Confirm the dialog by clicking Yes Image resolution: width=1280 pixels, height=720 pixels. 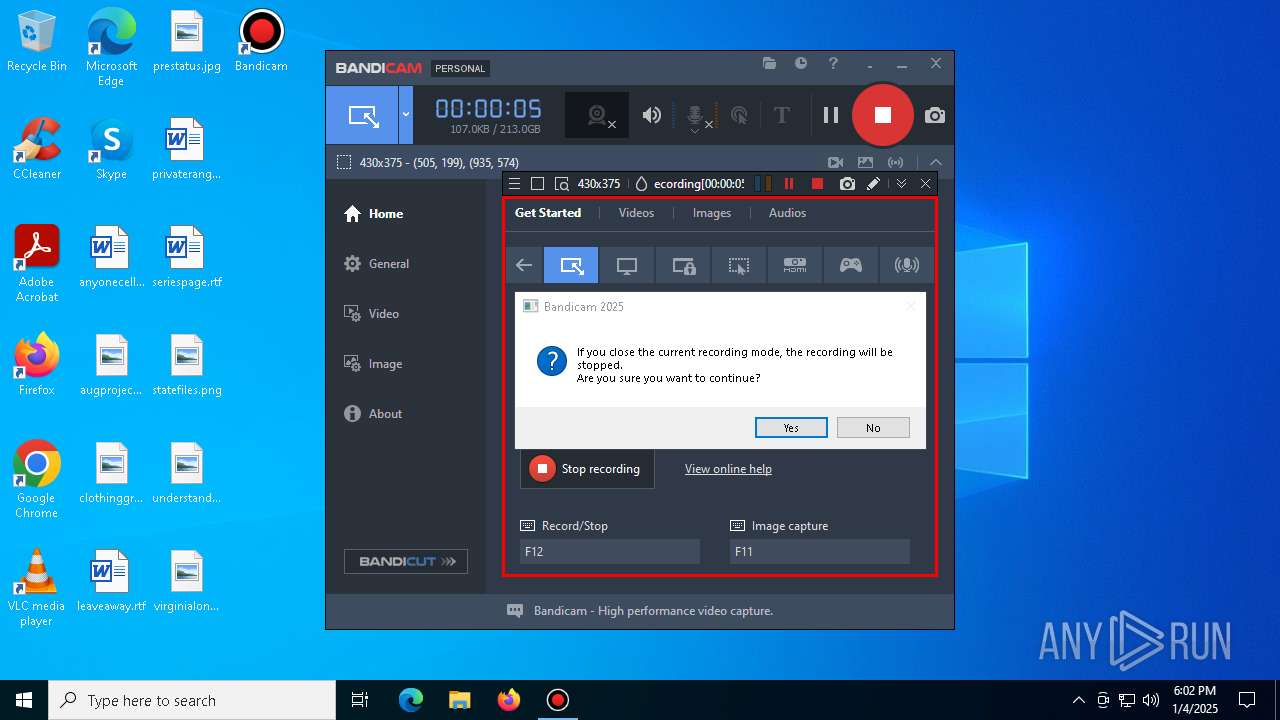[x=791, y=428]
